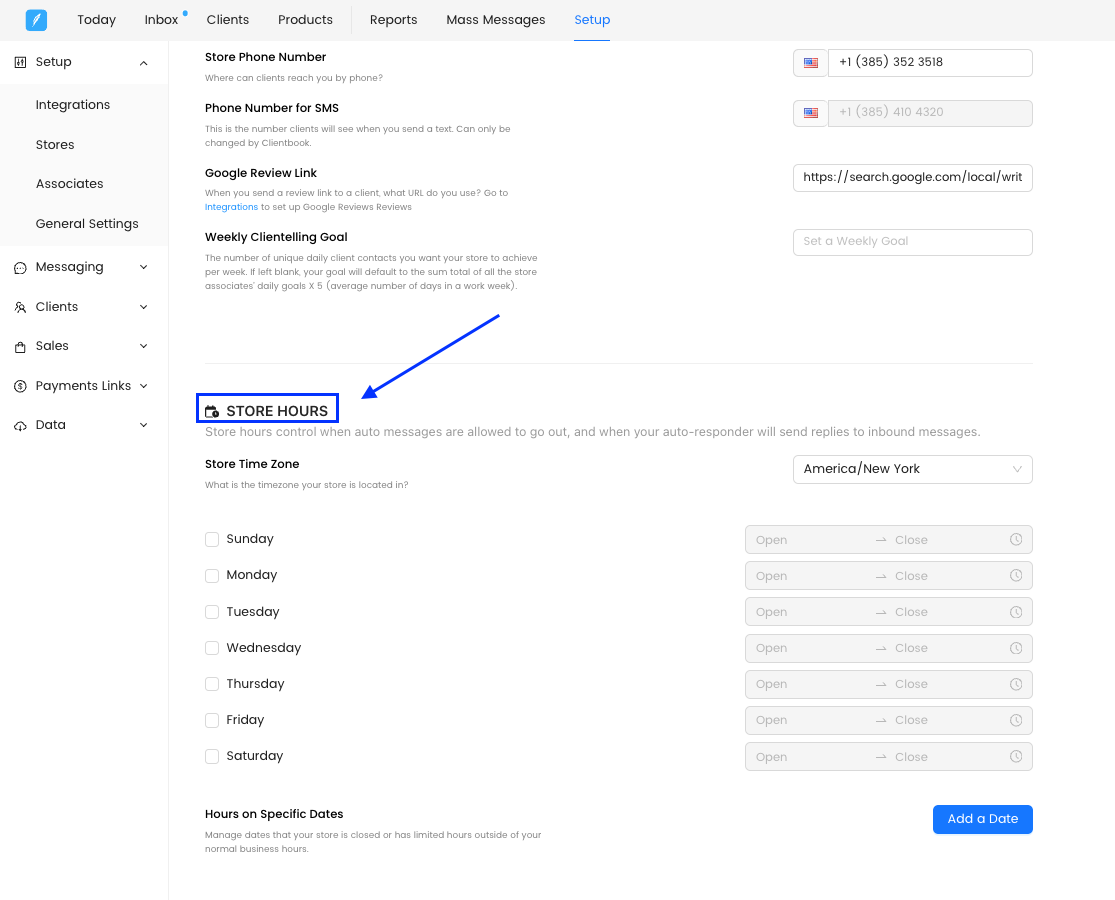1115x900 pixels.
Task: Expand the Messaging sidebar section
Action: [x=144, y=267]
